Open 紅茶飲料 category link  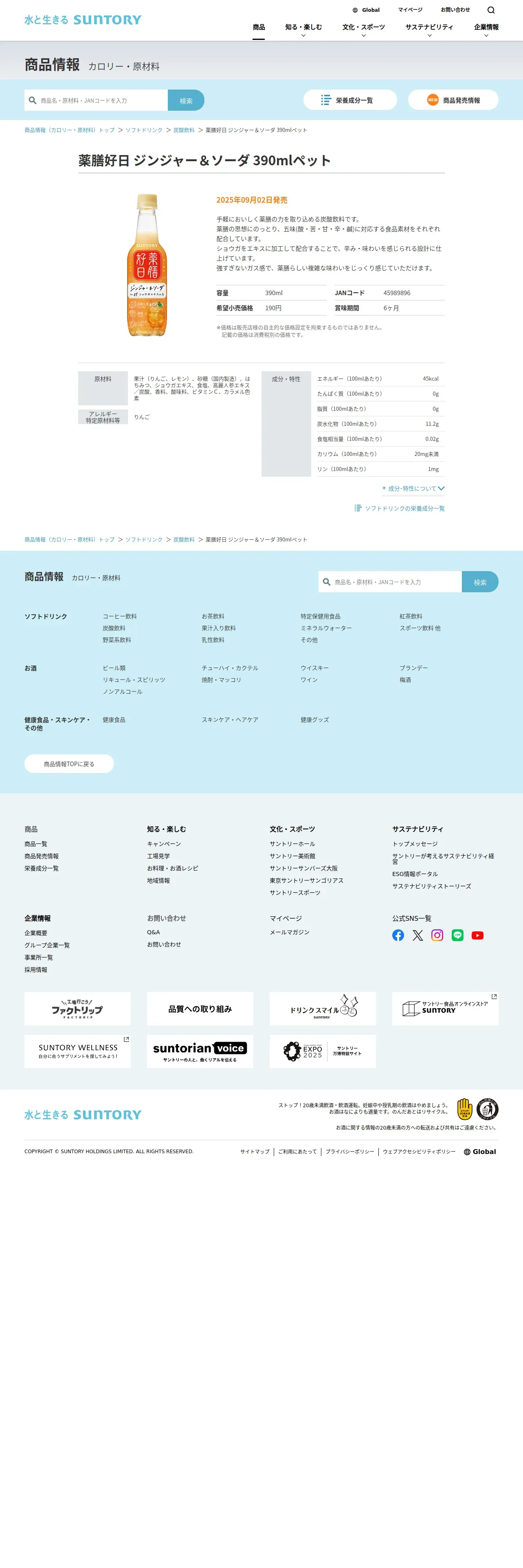pyautogui.click(x=411, y=617)
